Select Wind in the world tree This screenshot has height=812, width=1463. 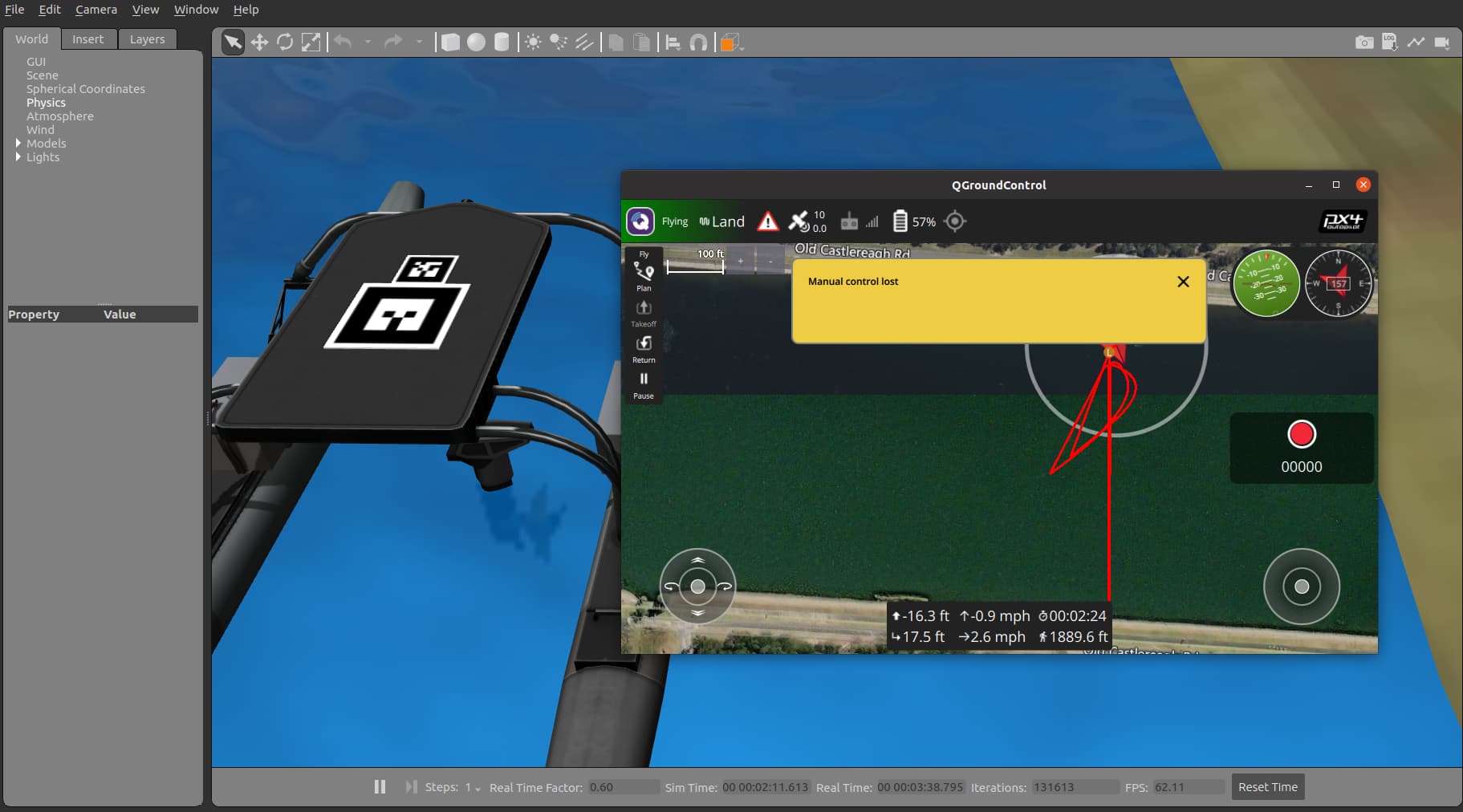click(x=40, y=129)
